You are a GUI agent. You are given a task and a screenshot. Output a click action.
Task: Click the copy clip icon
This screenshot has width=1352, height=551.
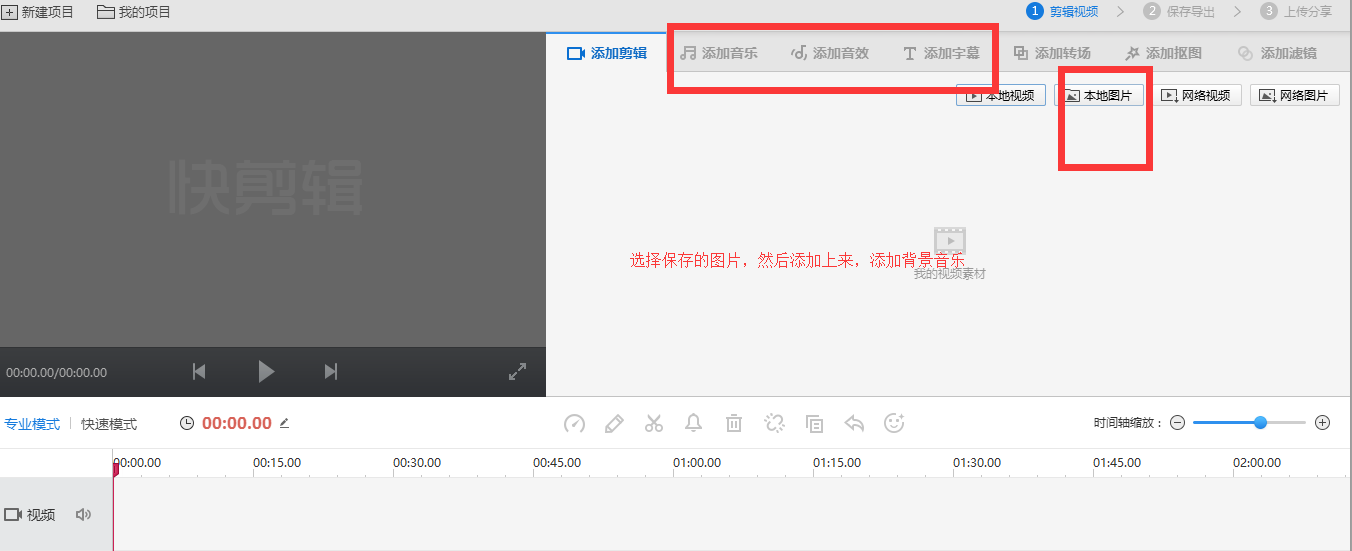[x=814, y=423]
